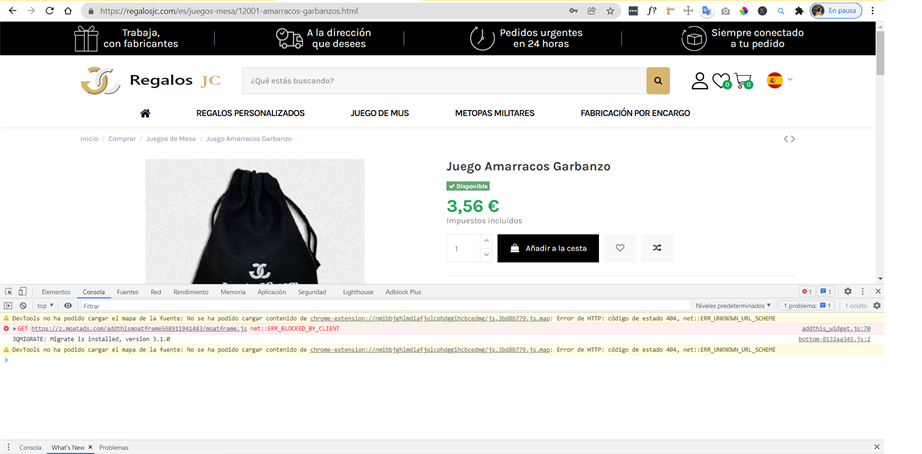This screenshot has height=454, width=922.
Task: Switch to the Lighthouse tab
Action: pyautogui.click(x=358, y=292)
